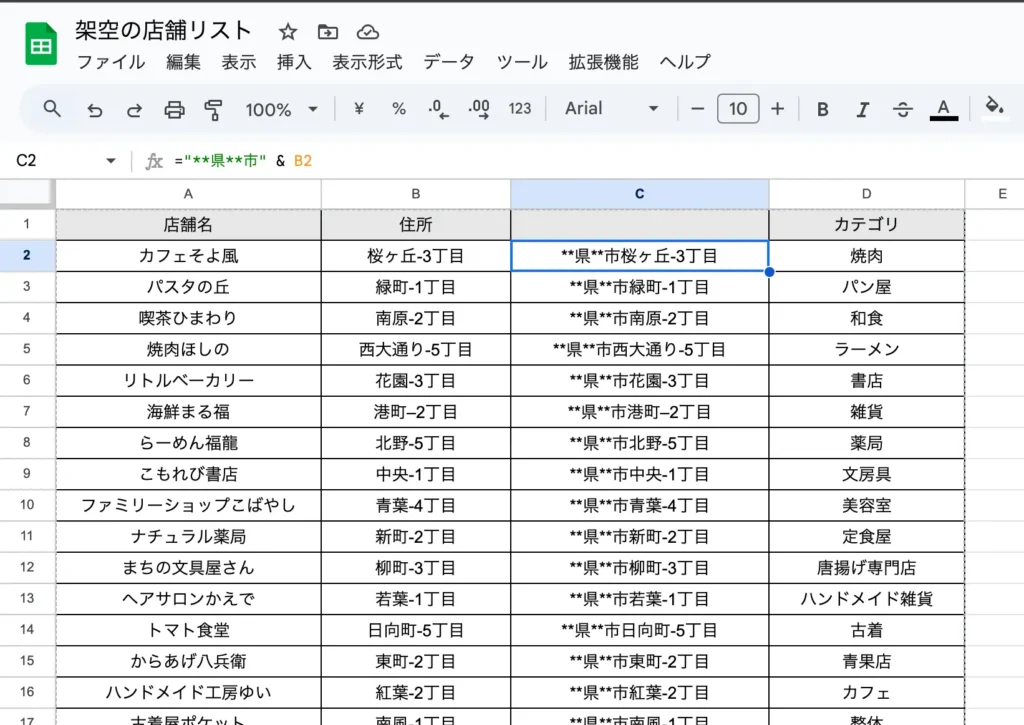Toggle strikethrough formatting
This screenshot has width=1024, height=725.
(x=902, y=109)
